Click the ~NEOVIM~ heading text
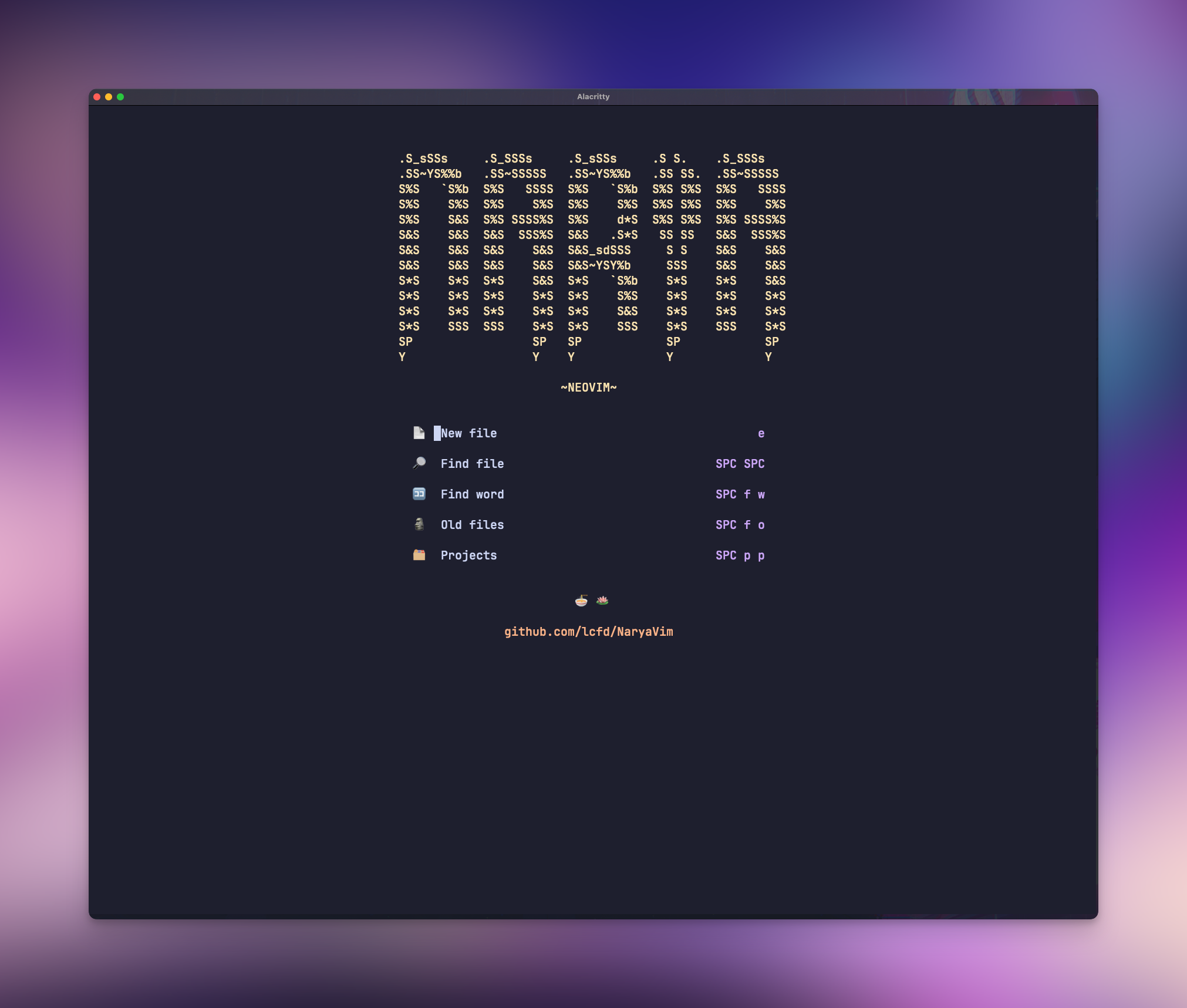Screen dimensions: 1187x1008 (x=588, y=387)
